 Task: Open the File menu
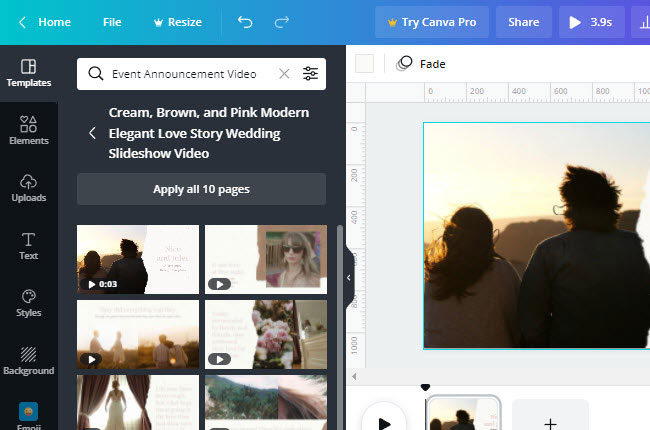click(x=112, y=22)
